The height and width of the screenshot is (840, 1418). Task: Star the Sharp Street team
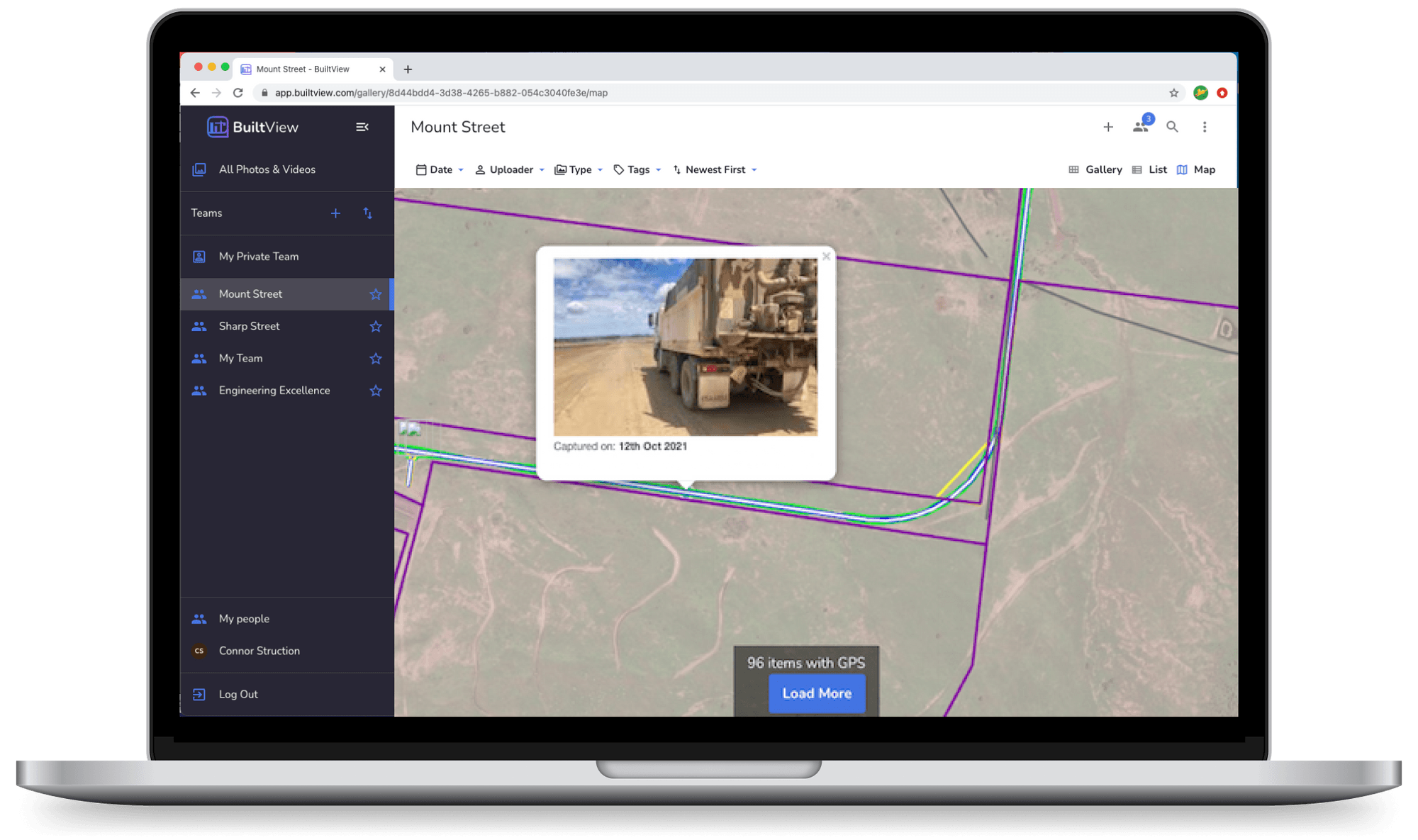[x=375, y=326]
